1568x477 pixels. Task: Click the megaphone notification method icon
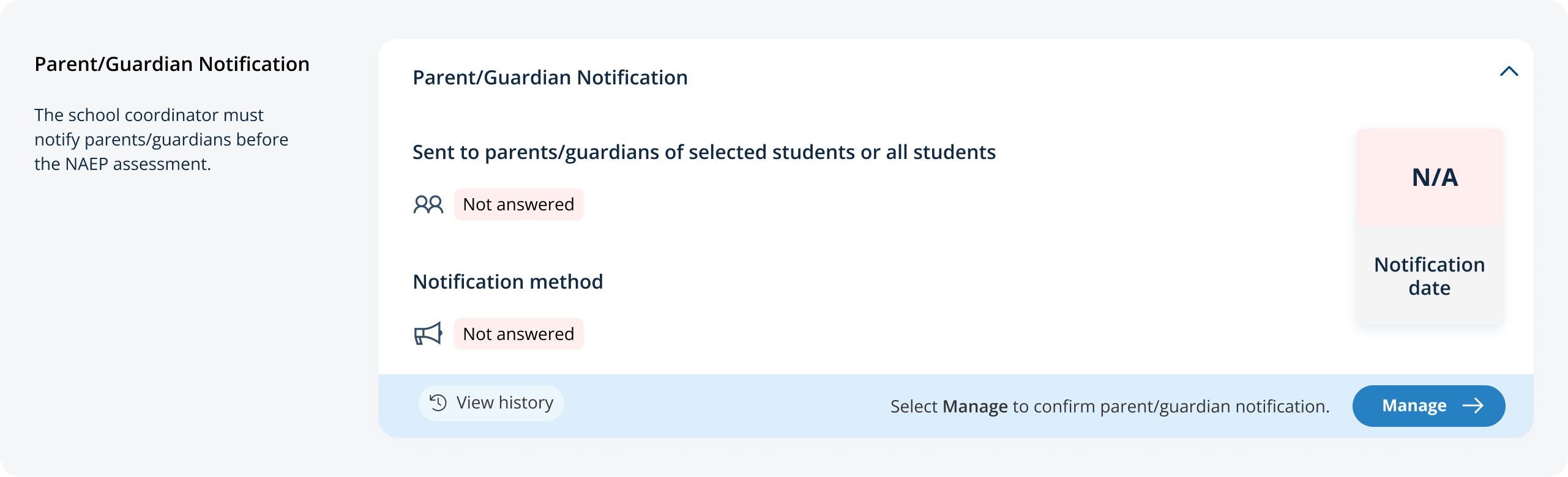tap(428, 334)
